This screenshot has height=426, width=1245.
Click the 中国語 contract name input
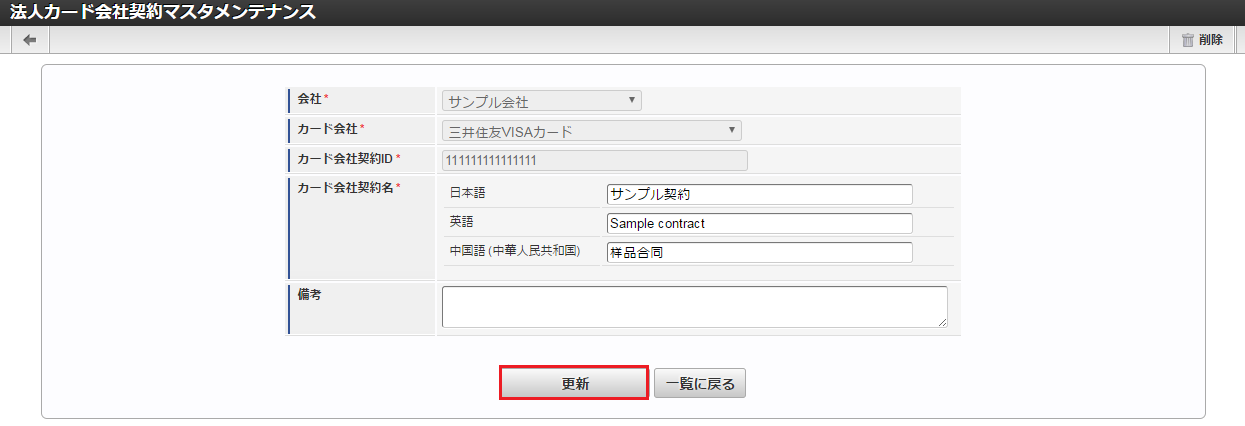pos(760,252)
